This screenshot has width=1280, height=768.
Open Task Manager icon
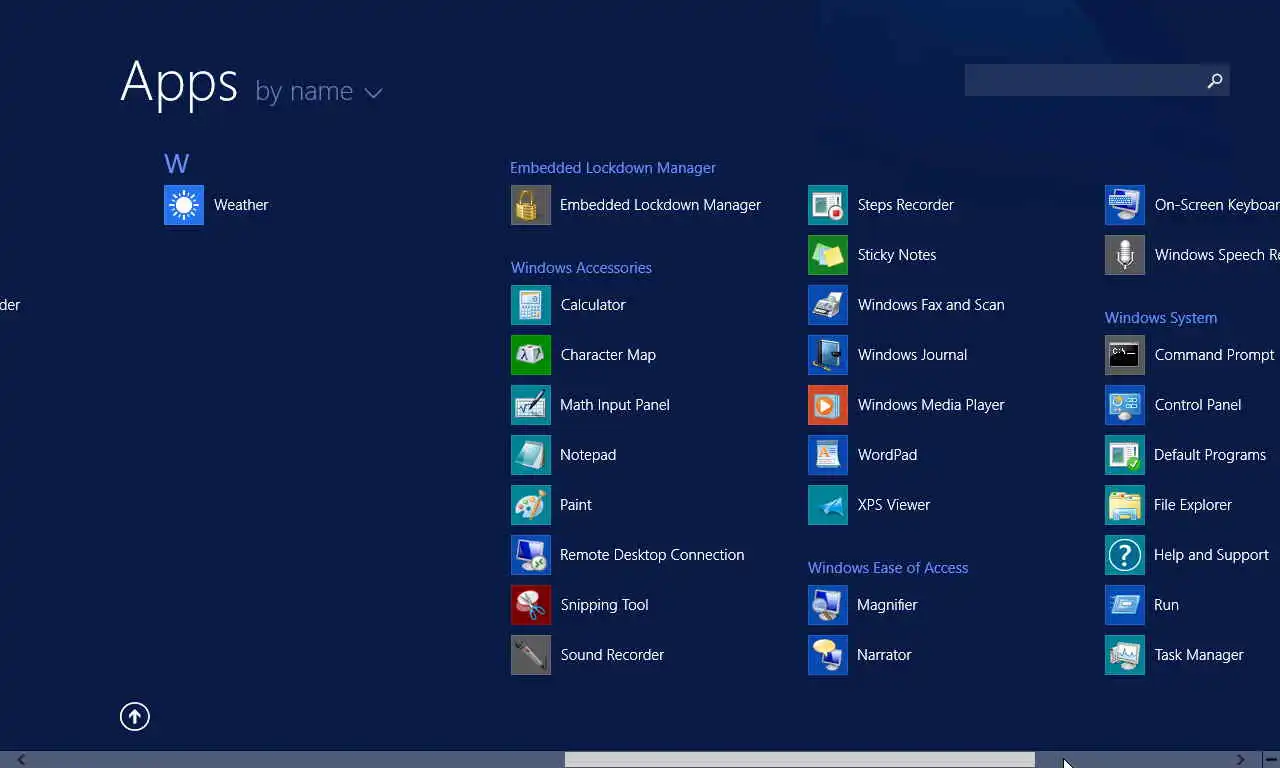click(x=1125, y=655)
